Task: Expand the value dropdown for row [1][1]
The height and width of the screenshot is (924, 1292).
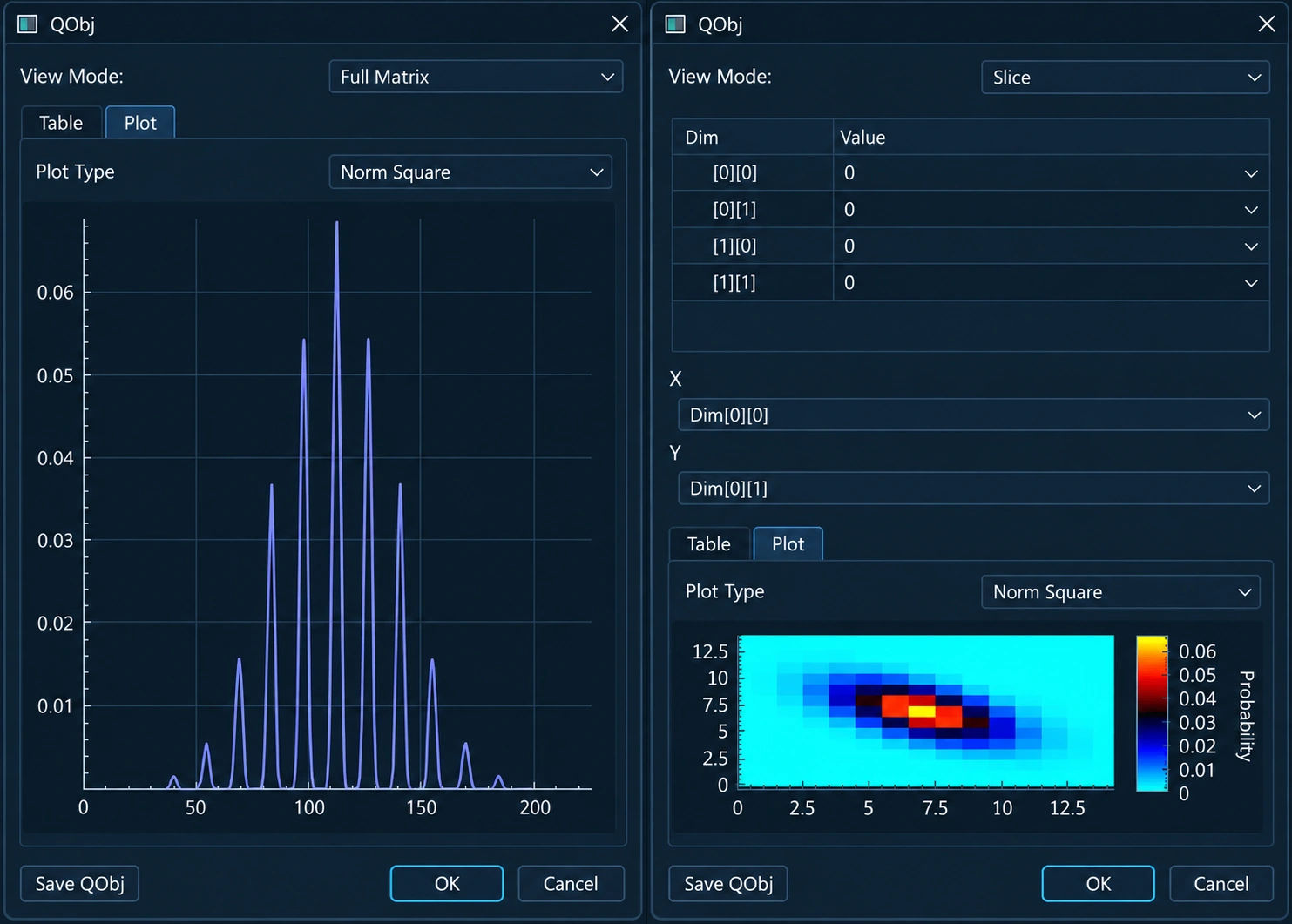Action: pyautogui.click(x=1251, y=283)
